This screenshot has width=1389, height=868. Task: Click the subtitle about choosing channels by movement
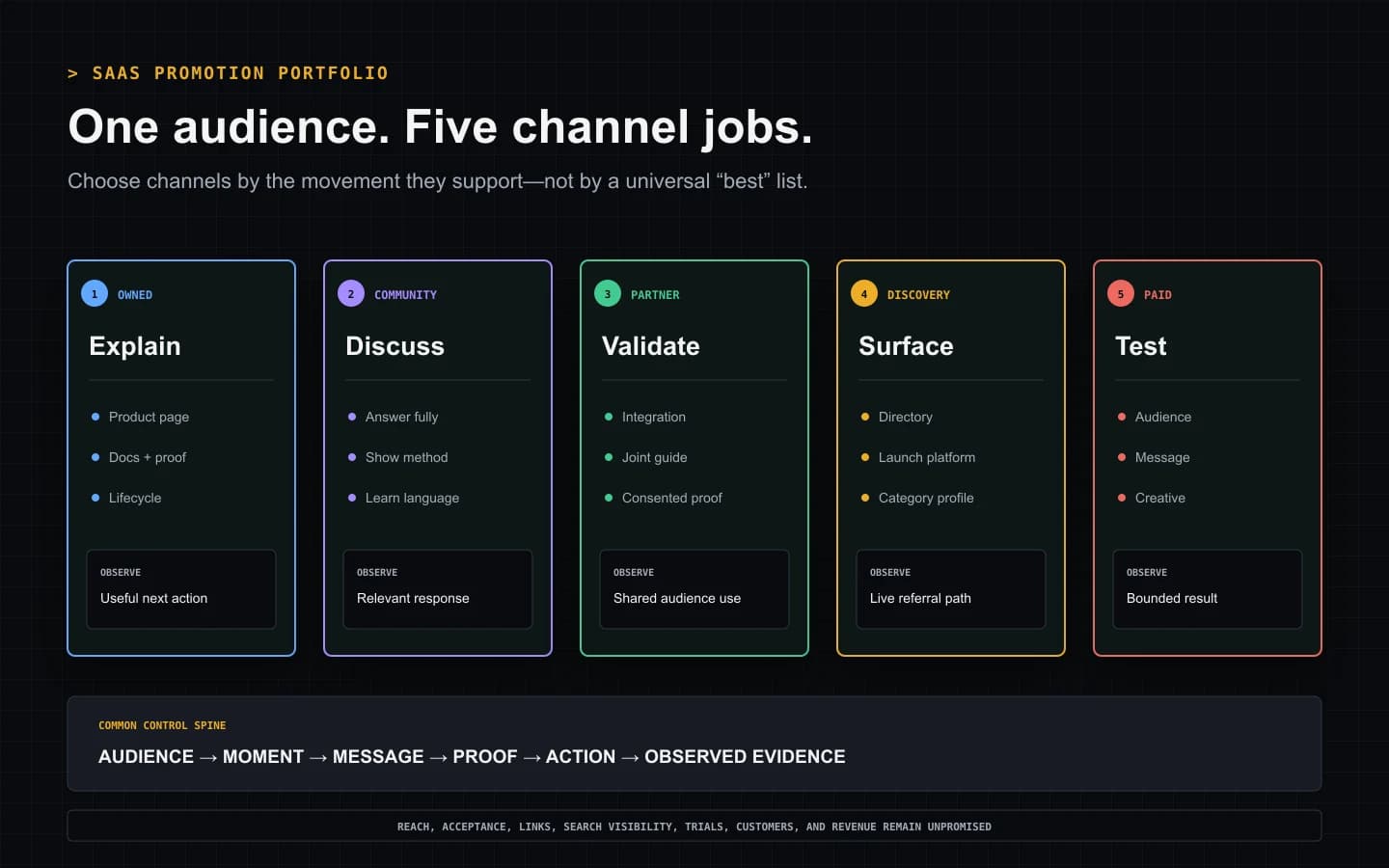pos(437,181)
